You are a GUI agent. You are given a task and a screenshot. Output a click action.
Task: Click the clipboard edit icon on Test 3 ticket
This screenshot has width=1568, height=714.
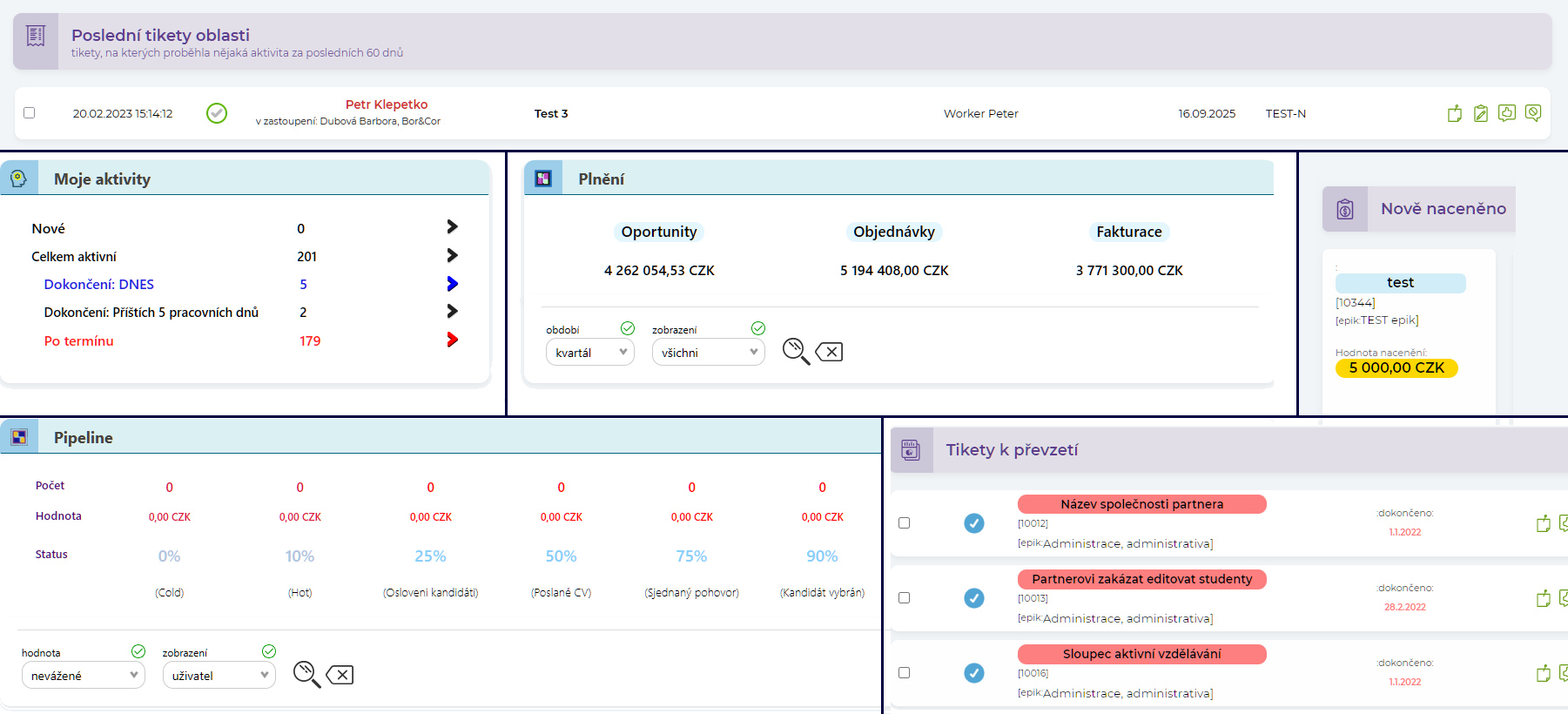(1480, 113)
